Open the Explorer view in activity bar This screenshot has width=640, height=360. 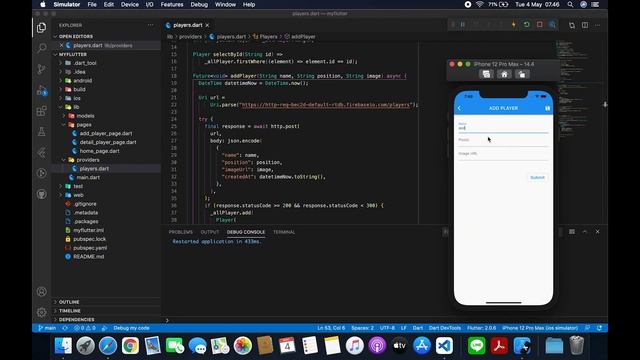(41, 27)
